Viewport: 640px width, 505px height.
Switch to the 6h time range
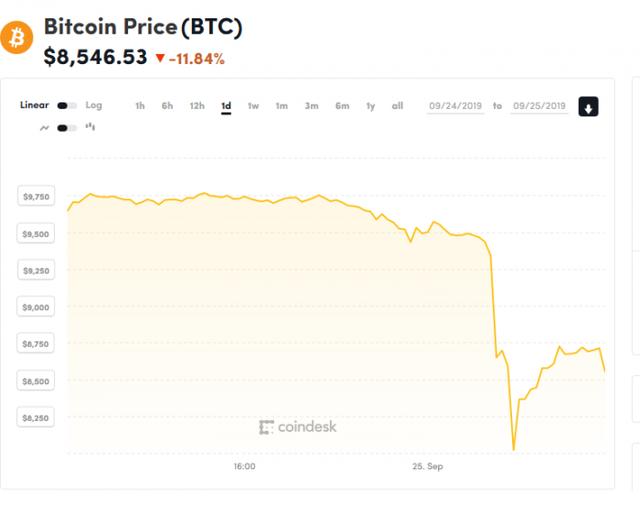tap(167, 105)
